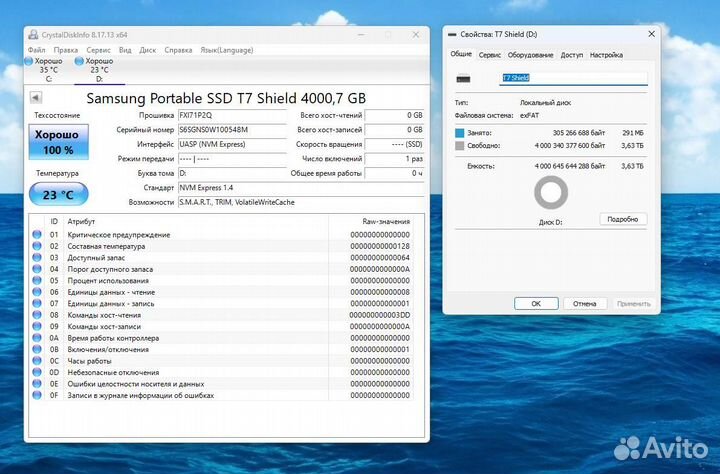Click the Атрибут column header

point(81,221)
